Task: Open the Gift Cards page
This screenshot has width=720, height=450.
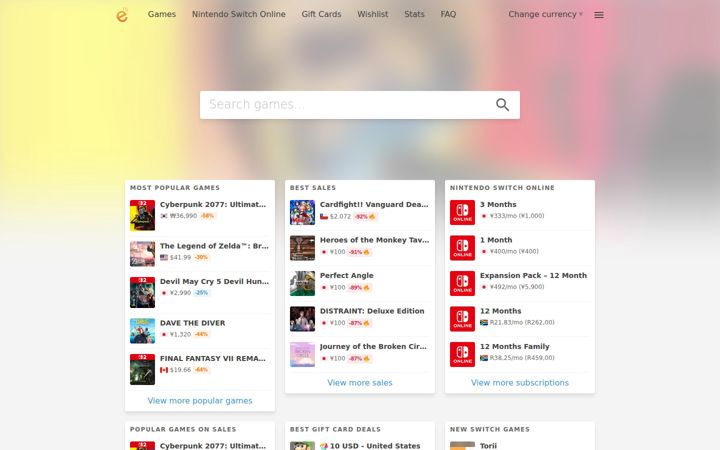Action: coord(321,14)
